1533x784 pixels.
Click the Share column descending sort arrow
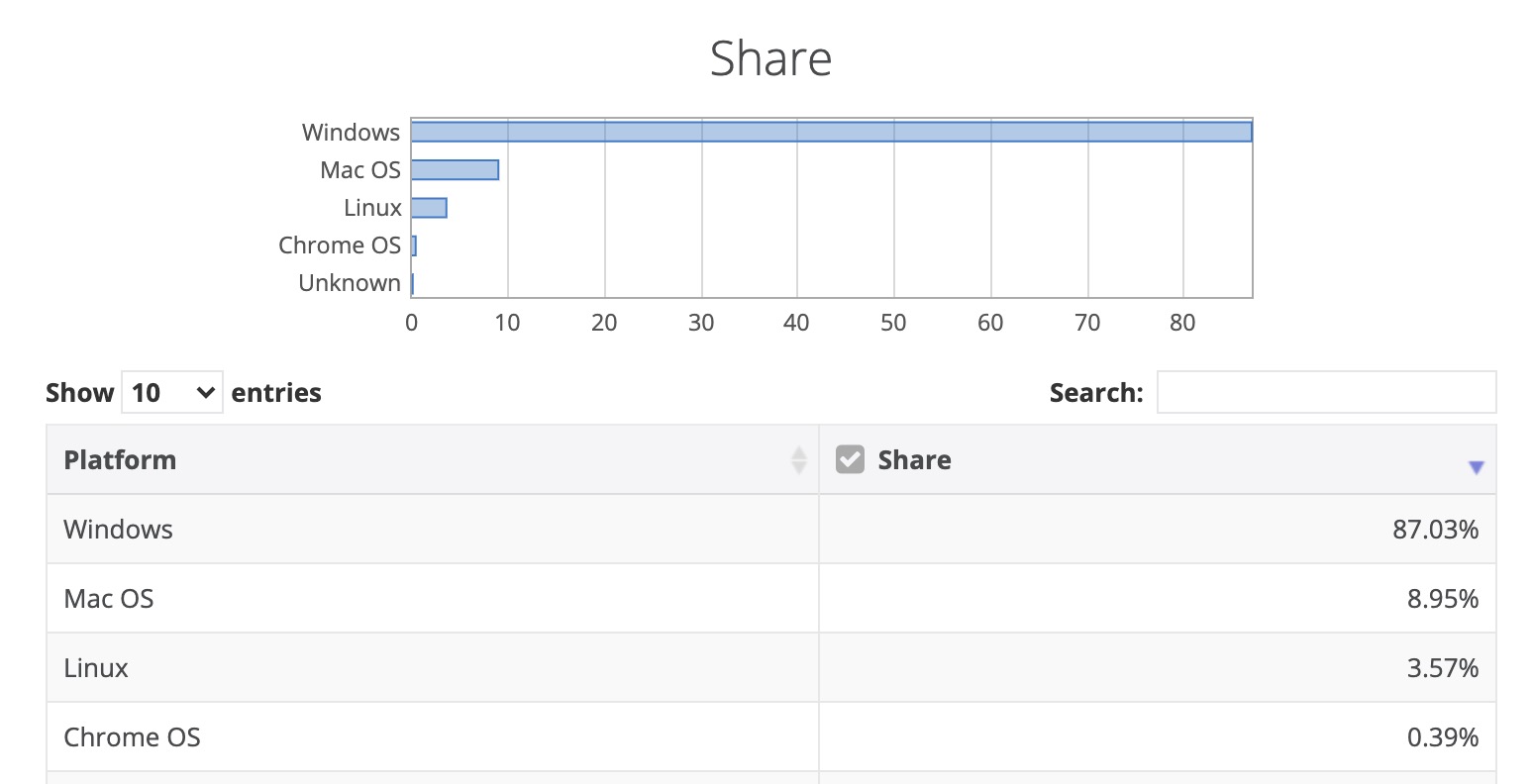click(x=1476, y=467)
